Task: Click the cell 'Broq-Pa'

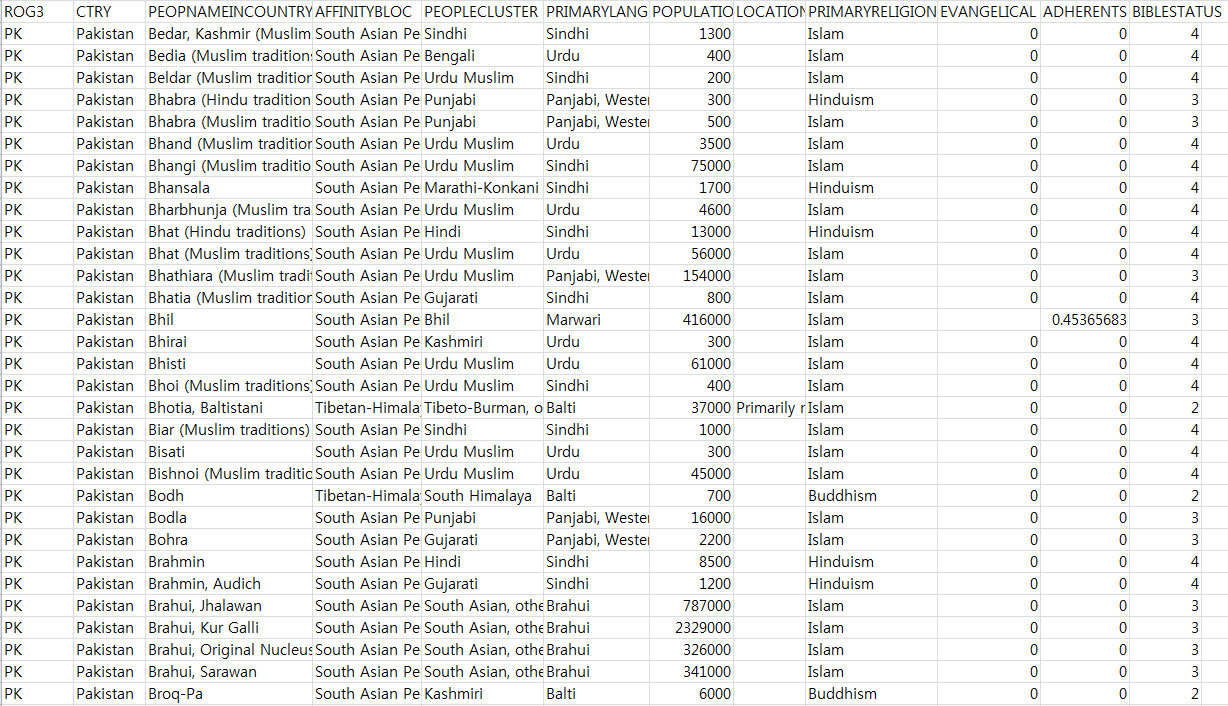Action: coord(229,694)
